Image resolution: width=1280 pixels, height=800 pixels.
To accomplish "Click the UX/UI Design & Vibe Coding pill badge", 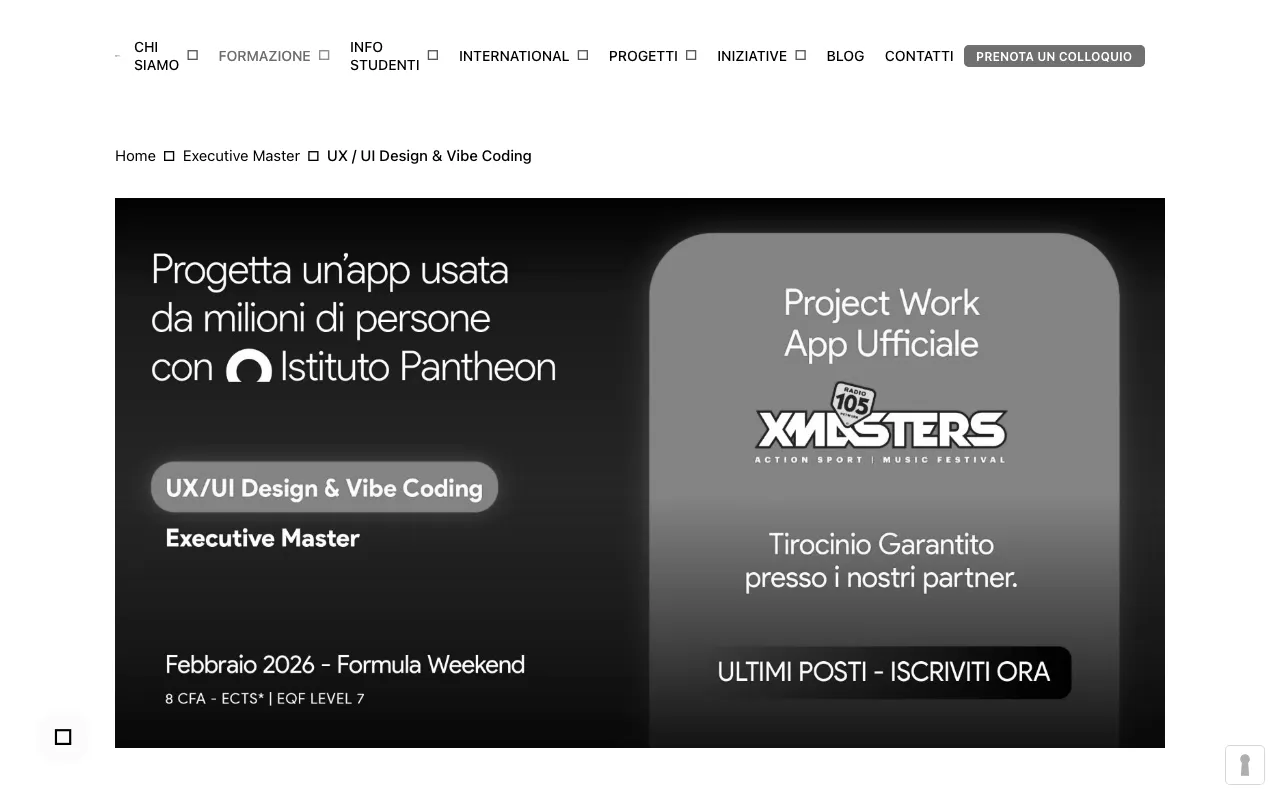I will point(324,487).
